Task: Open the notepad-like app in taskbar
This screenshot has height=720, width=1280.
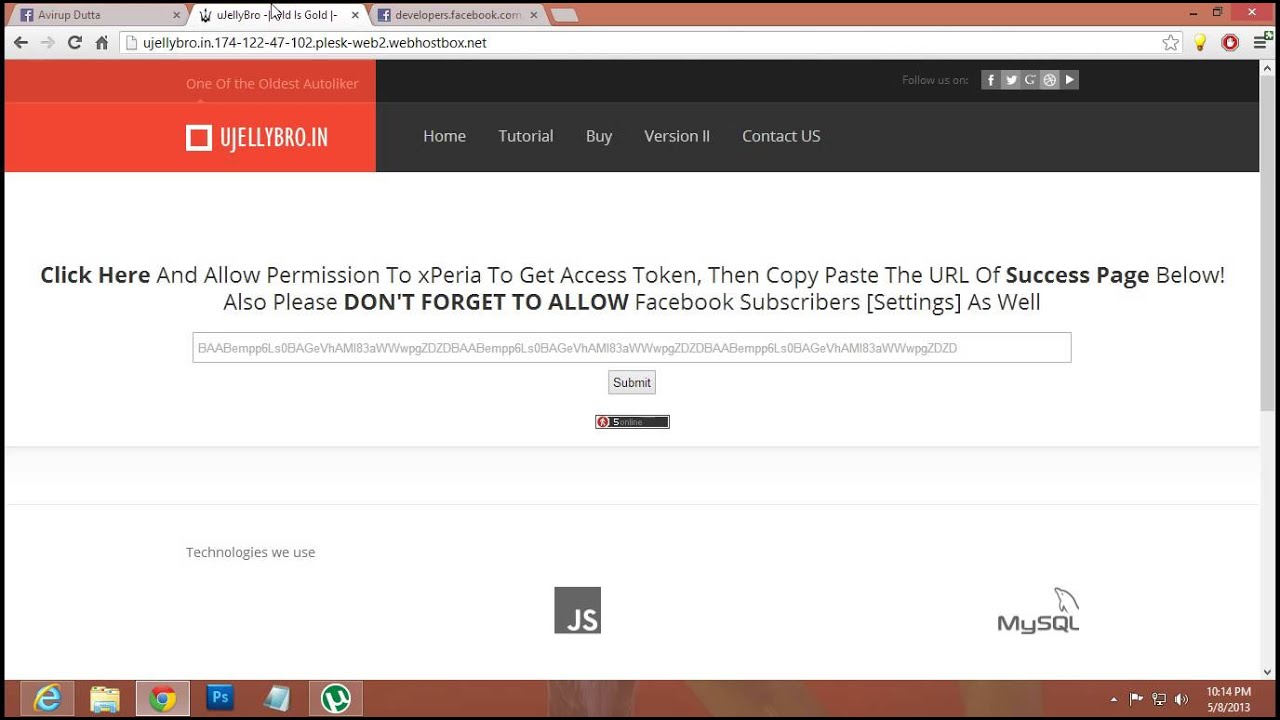Action: tap(277, 698)
